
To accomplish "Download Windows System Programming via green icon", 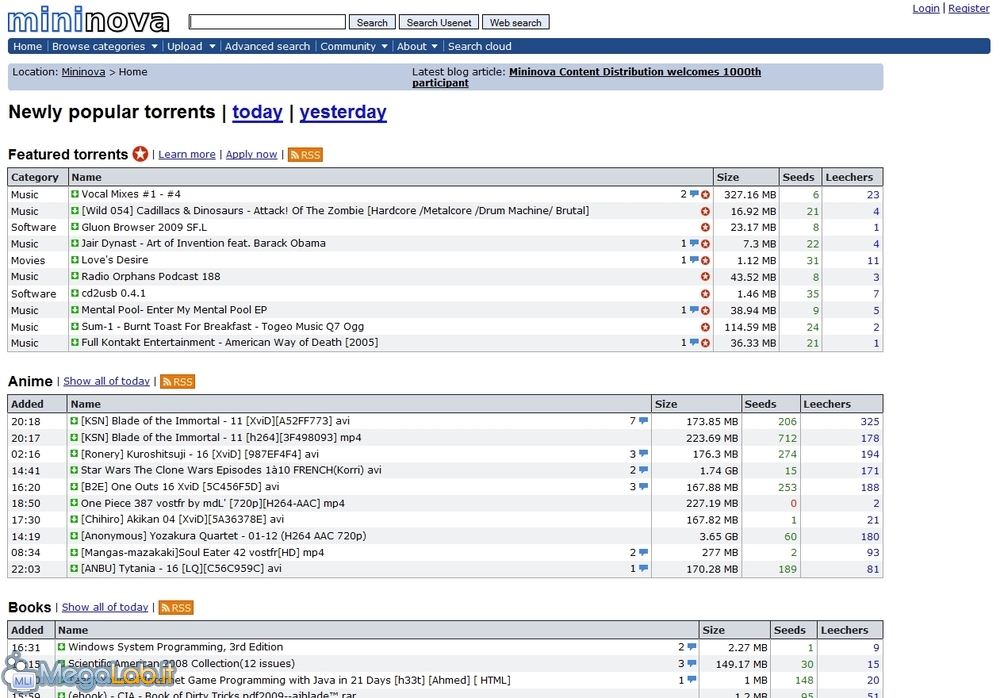I will point(61,646).
